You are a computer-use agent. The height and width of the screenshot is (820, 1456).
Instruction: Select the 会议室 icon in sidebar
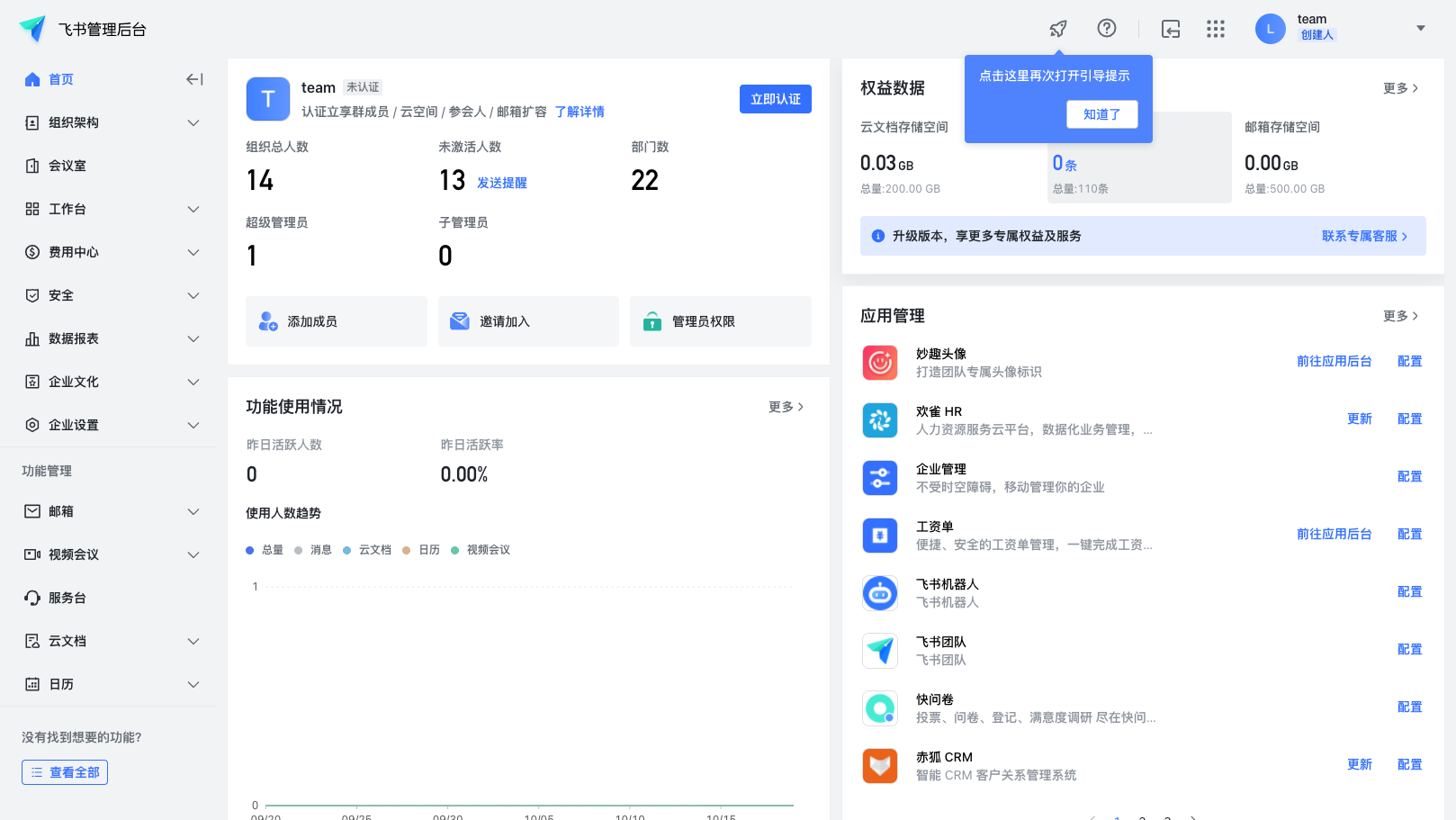pyautogui.click(x=31, y=166)
